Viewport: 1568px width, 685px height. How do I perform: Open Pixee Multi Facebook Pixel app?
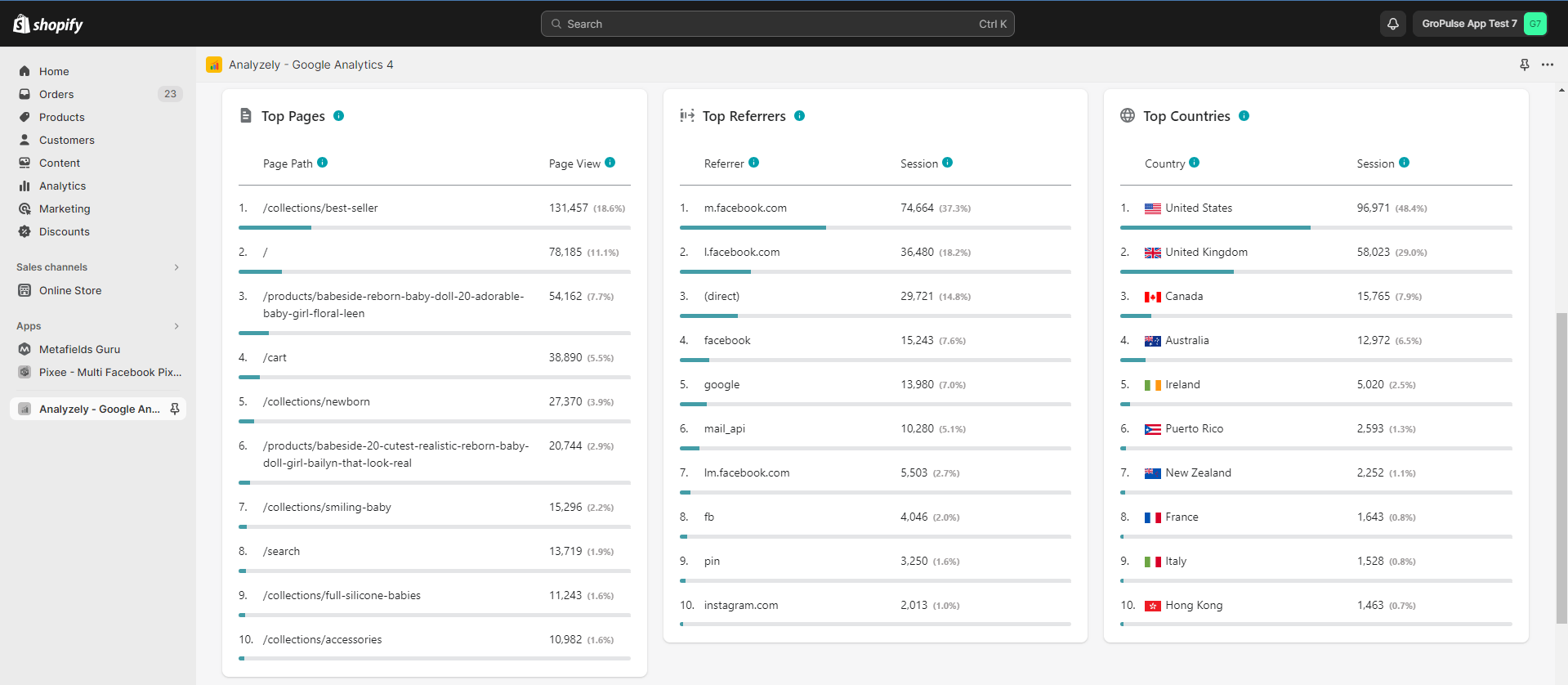coord(98,372)
